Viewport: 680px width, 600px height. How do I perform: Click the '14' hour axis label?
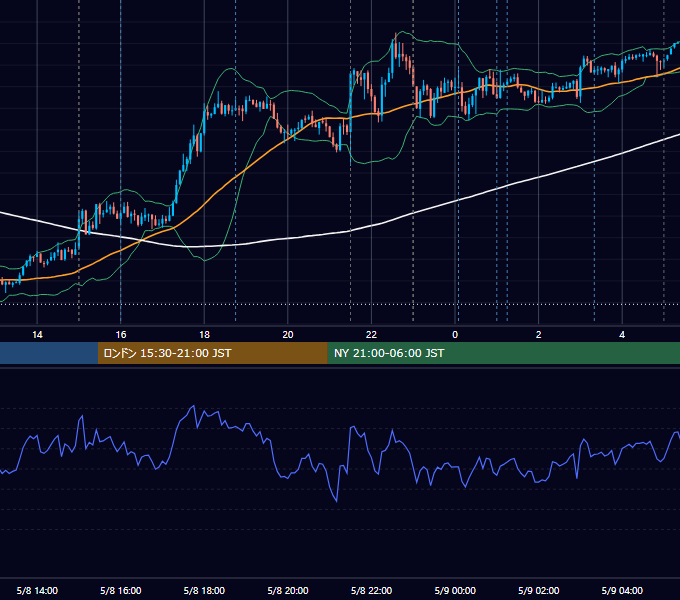pyautogui.click(x=37, y=335)
